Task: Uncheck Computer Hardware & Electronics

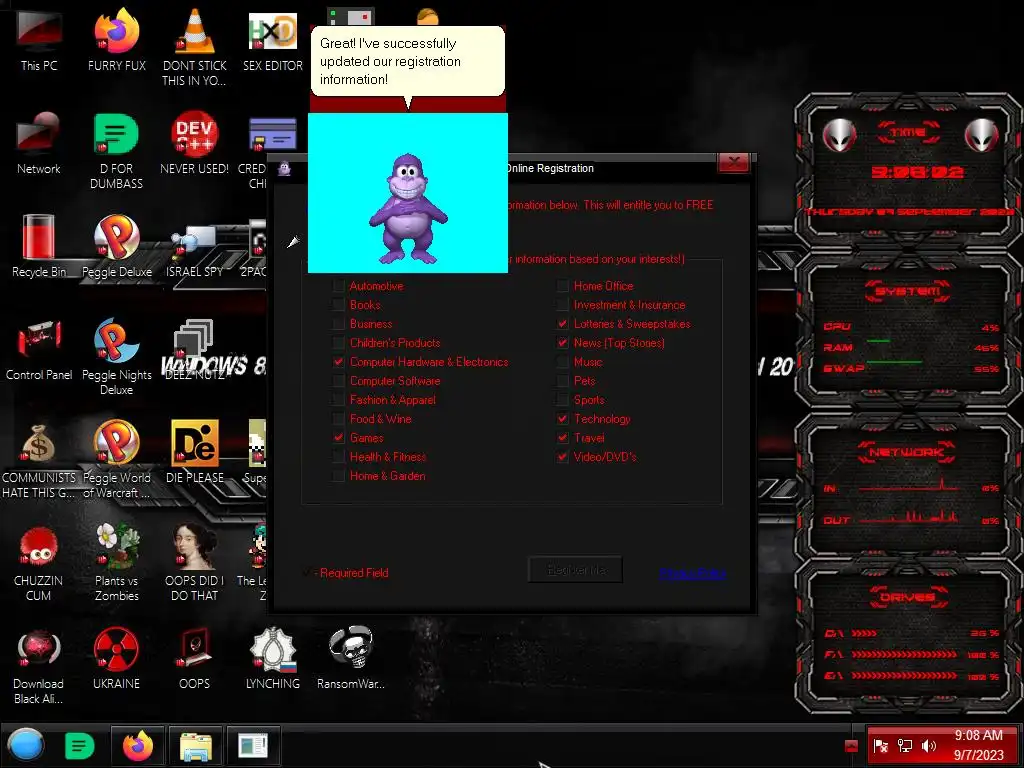Action: pos(338,361)
